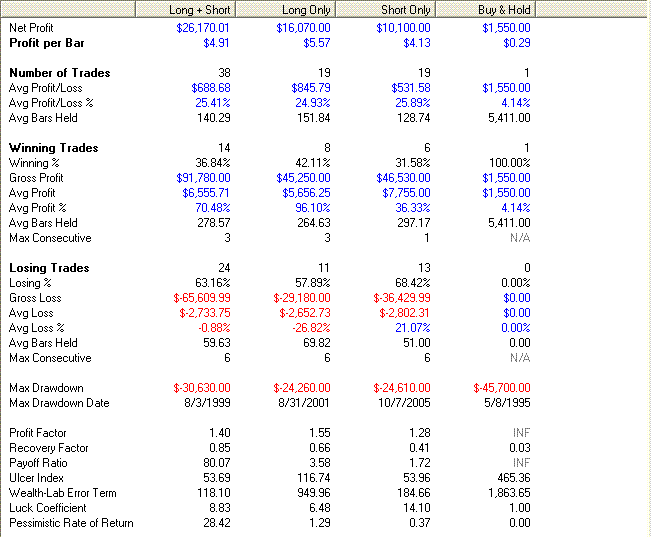Viewport: 651px width, 537px height.
Task: Click the Max Drawdown Date row label
Action: (x=59, y=403)
